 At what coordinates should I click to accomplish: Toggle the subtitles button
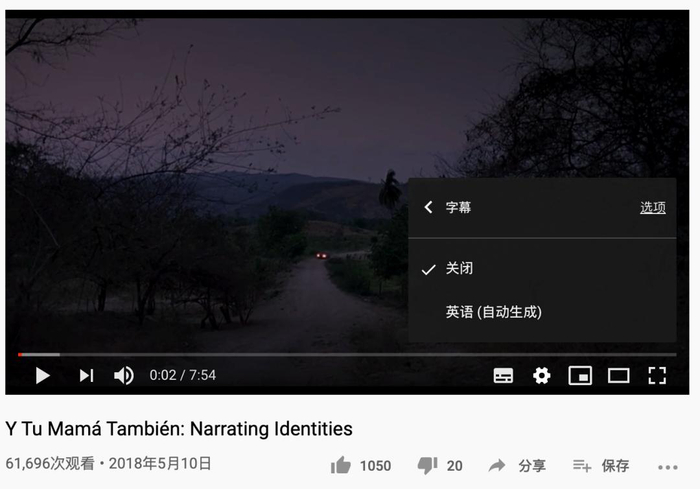[x=503, y=376]
